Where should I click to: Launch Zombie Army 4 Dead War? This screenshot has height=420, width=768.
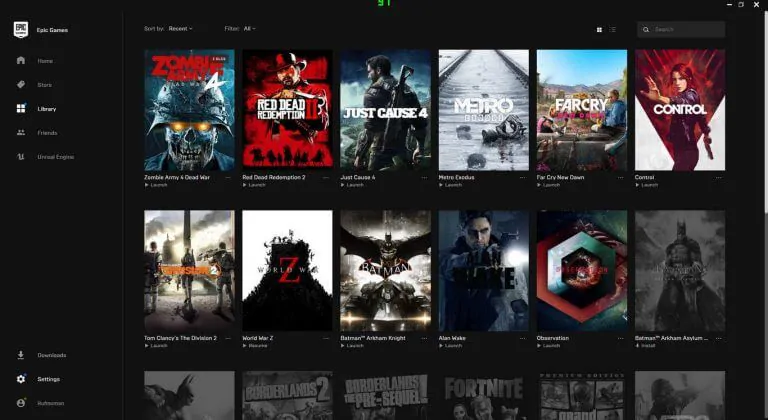click(x=156, y=185)
